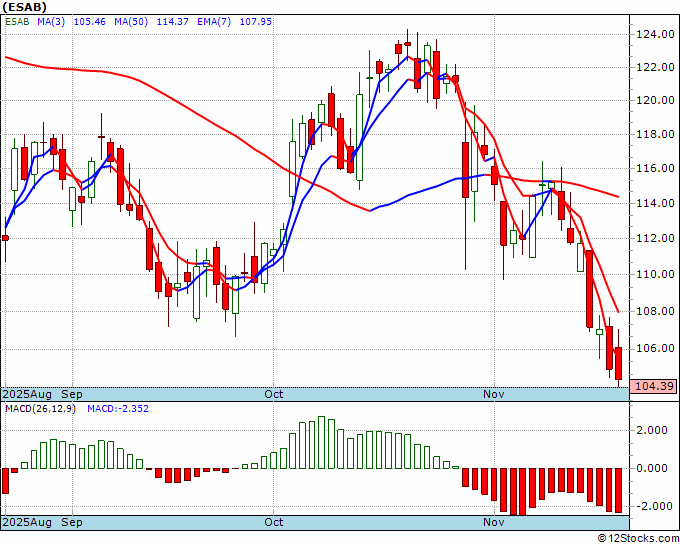Click Sep on the MACD panel date axis
680x546 pixels.
pyautogui.click(x=72, y=522)
